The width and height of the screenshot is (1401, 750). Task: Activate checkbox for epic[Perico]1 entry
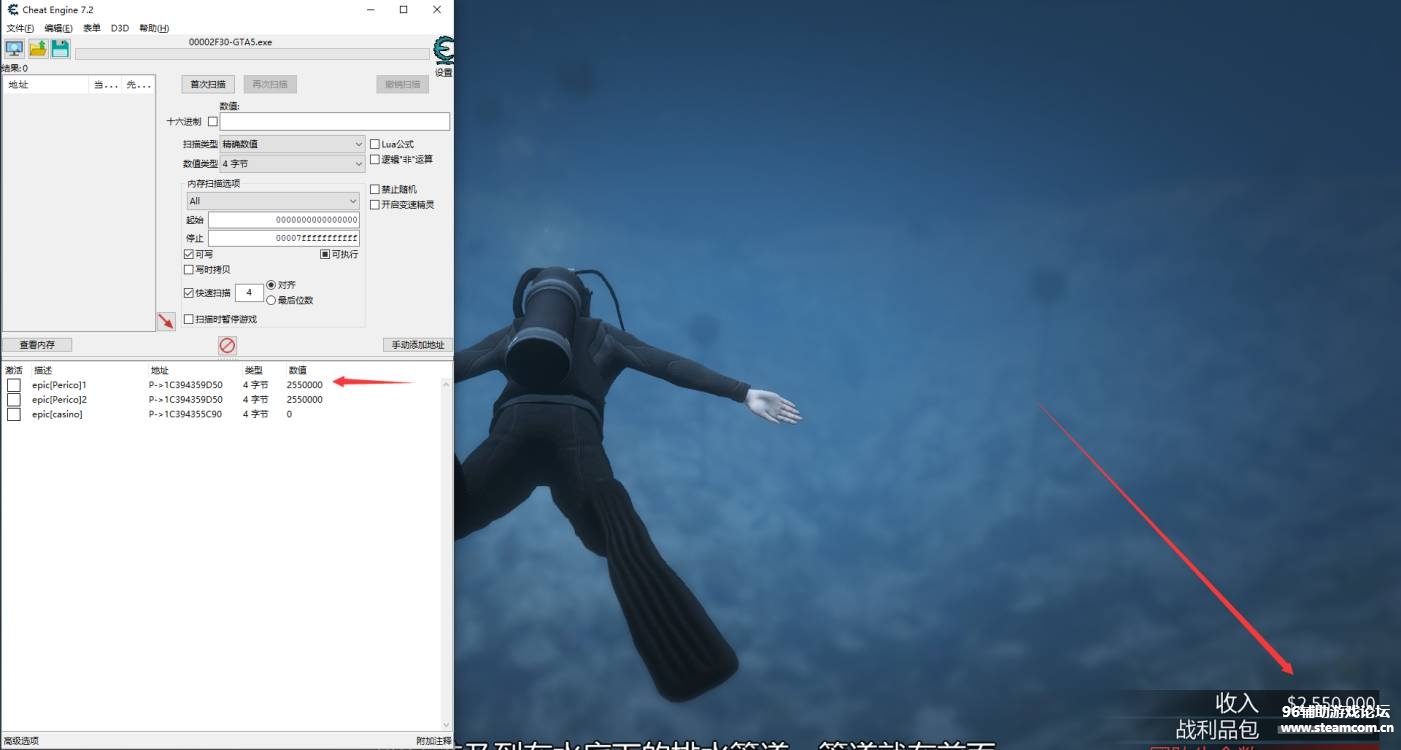14,385
